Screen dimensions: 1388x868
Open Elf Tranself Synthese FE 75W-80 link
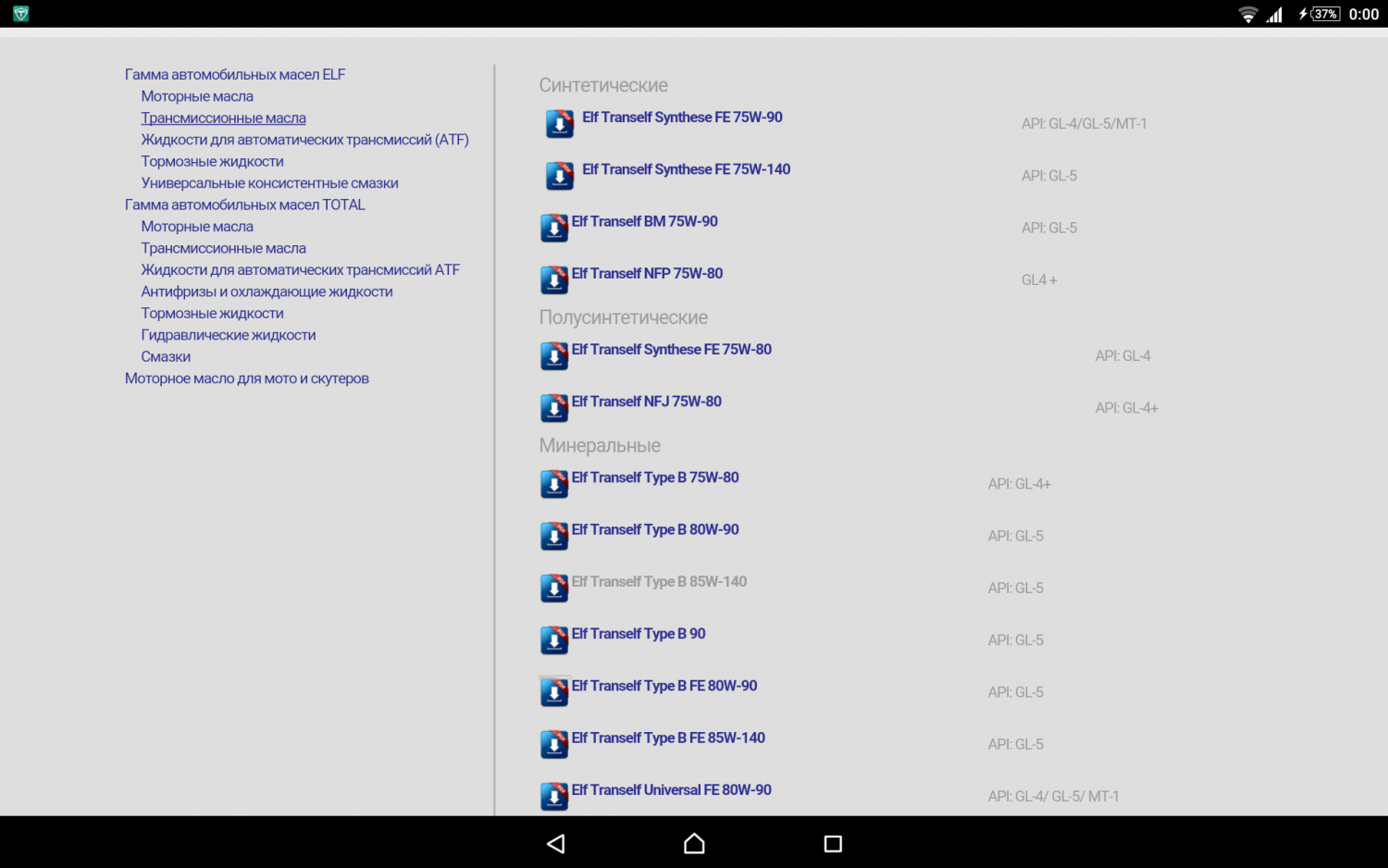671,349
